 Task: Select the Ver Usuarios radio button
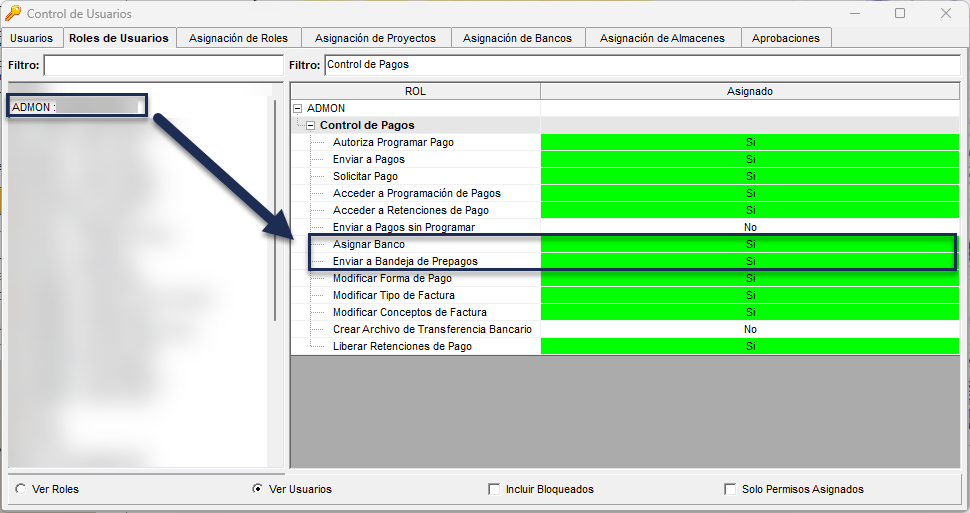point(258,489)
